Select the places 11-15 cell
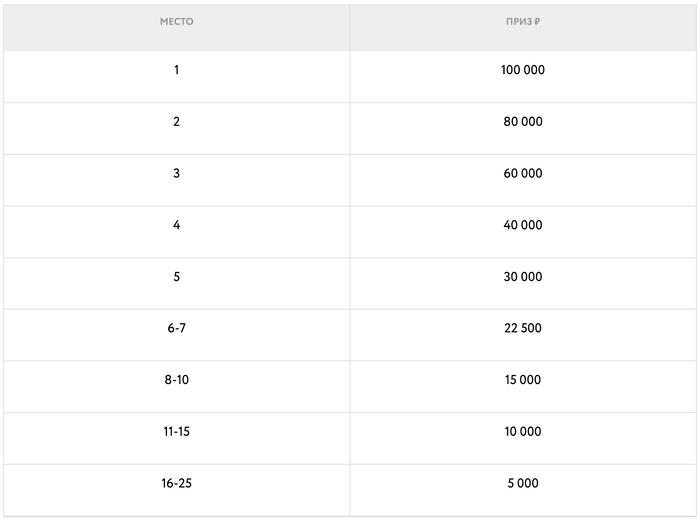Viewport: 700px width, 522px height. [176, 432]
